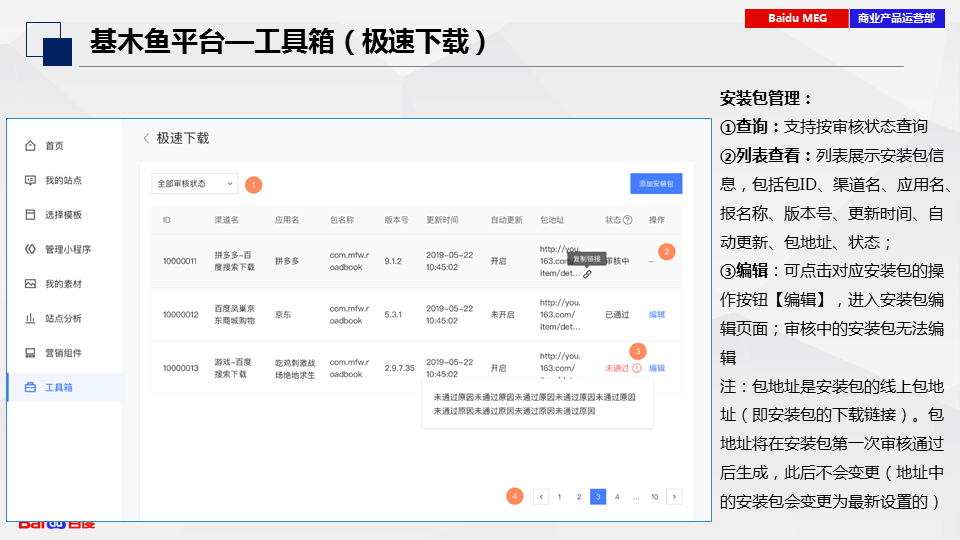Open the 首页 home icon in sidebar
This screenshot has height=540, width=960.
click(30, 146)
